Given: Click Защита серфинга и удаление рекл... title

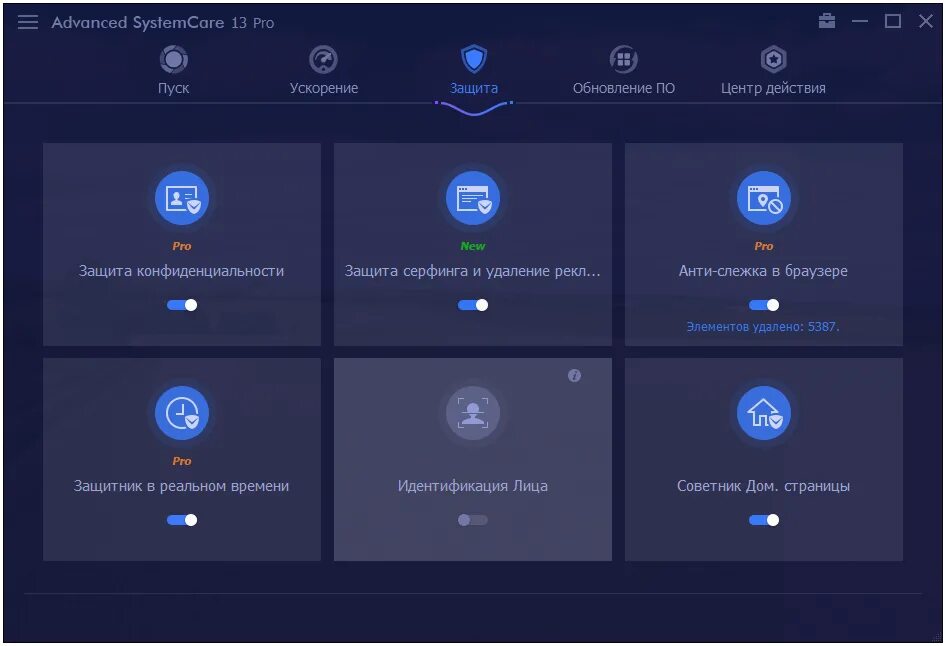Looking at the screenshot, I should (472, 271).
